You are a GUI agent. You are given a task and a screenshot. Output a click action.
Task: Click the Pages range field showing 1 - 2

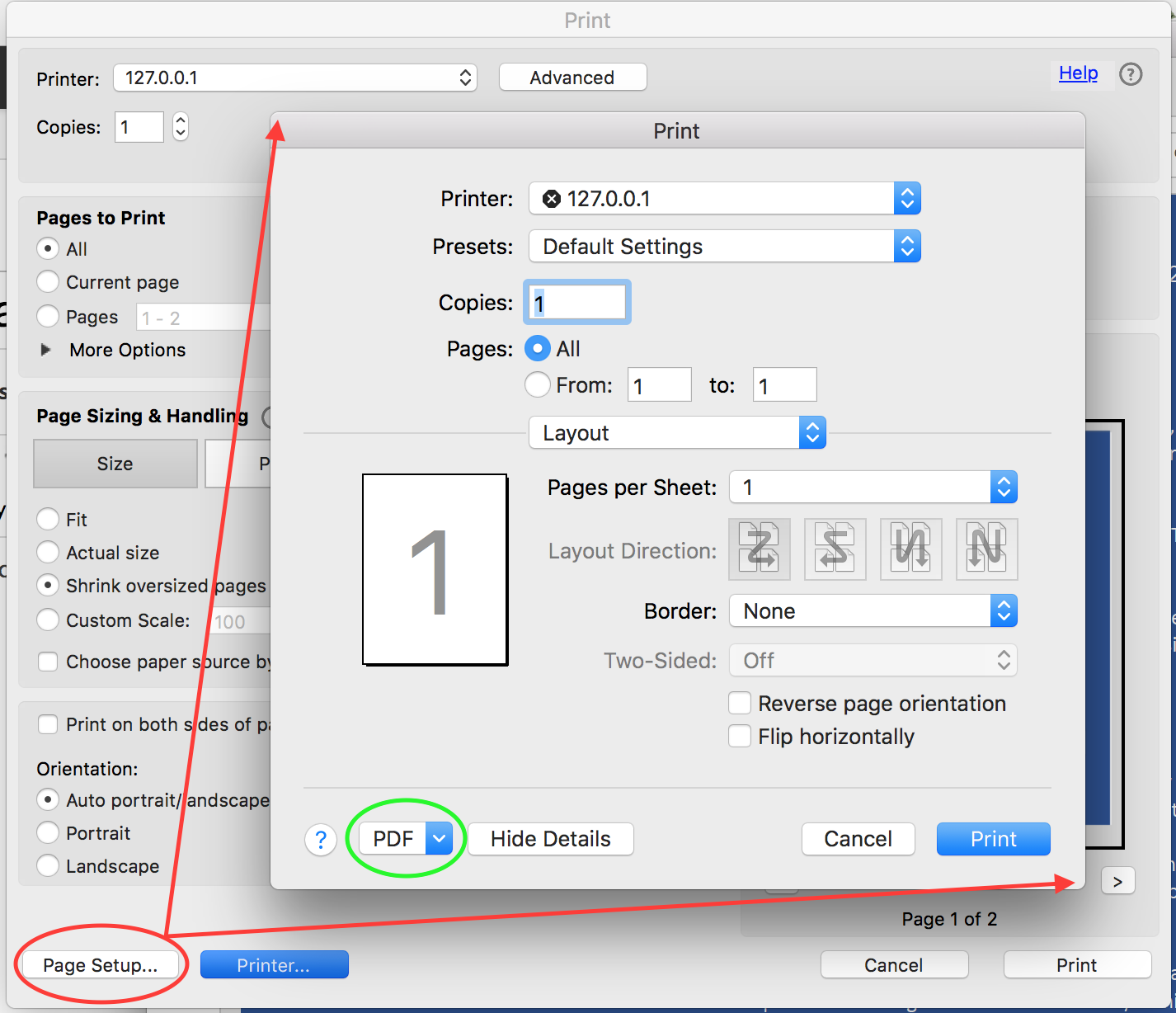(x=204, y=318)
